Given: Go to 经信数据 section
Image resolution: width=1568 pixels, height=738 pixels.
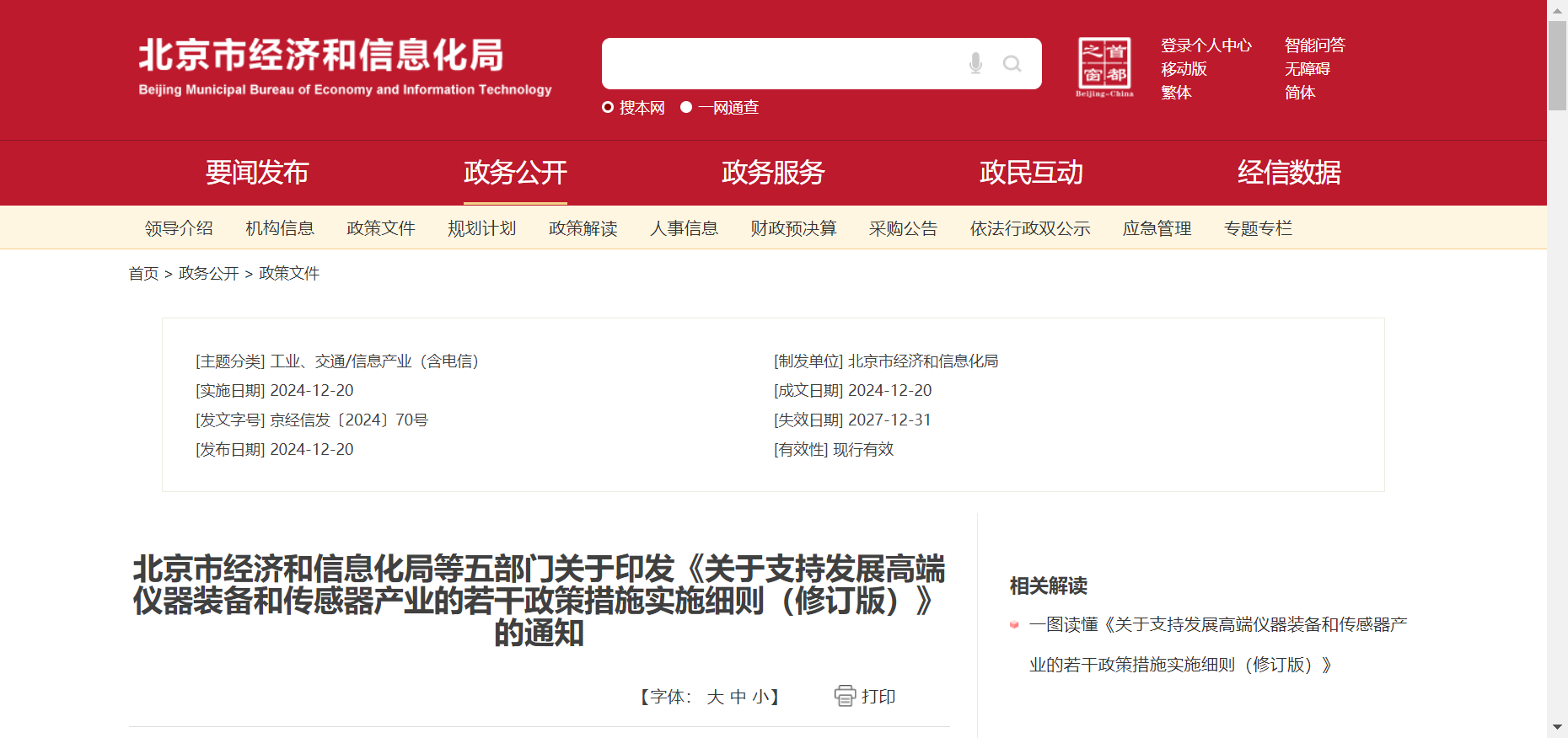Looking at the screenshot, I should pyautogui.click(x=1289, y=173).
